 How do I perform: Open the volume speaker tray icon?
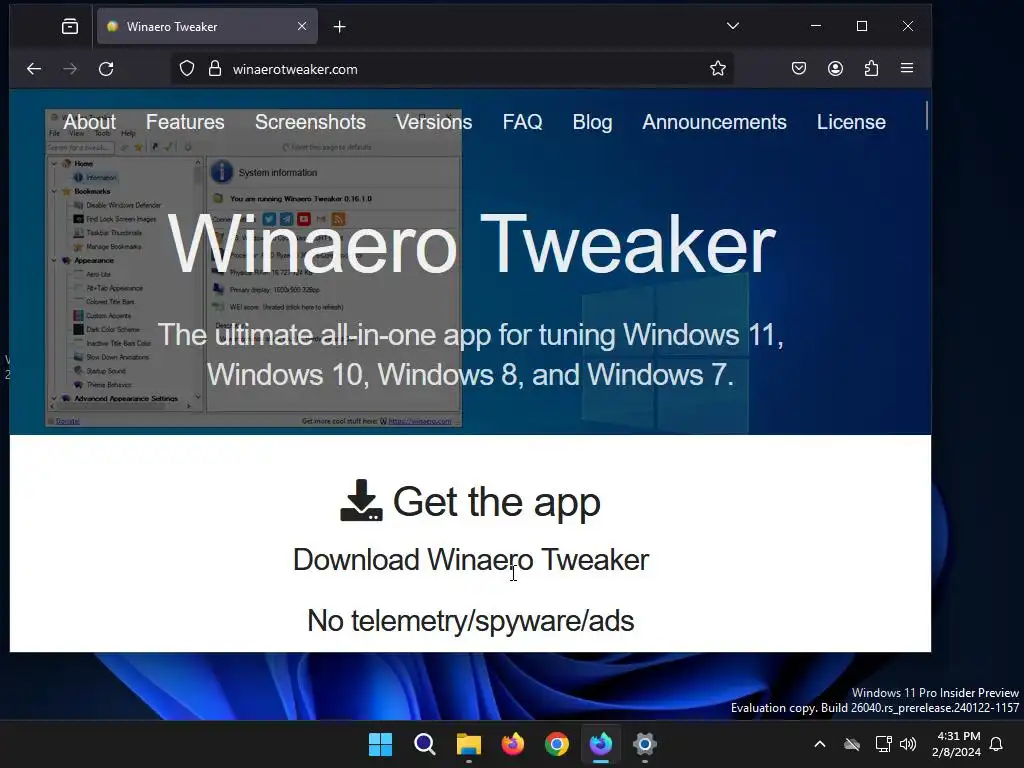pyautogui.click(x=908, y=744)
